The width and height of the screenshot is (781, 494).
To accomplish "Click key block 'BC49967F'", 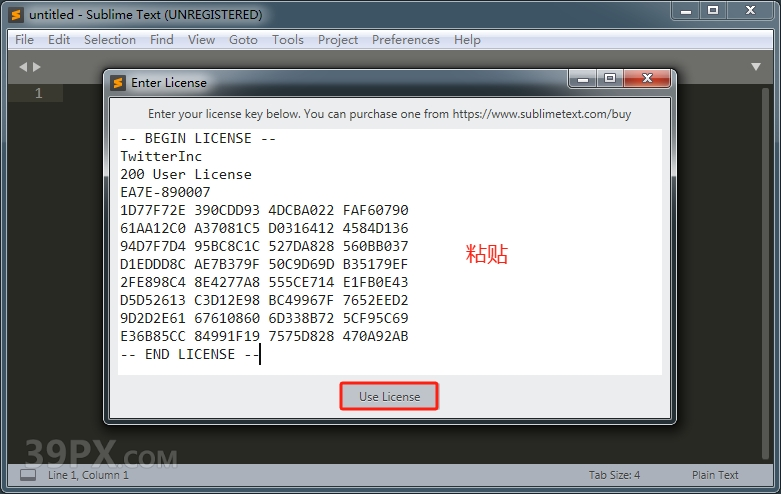I will [301, 300].
